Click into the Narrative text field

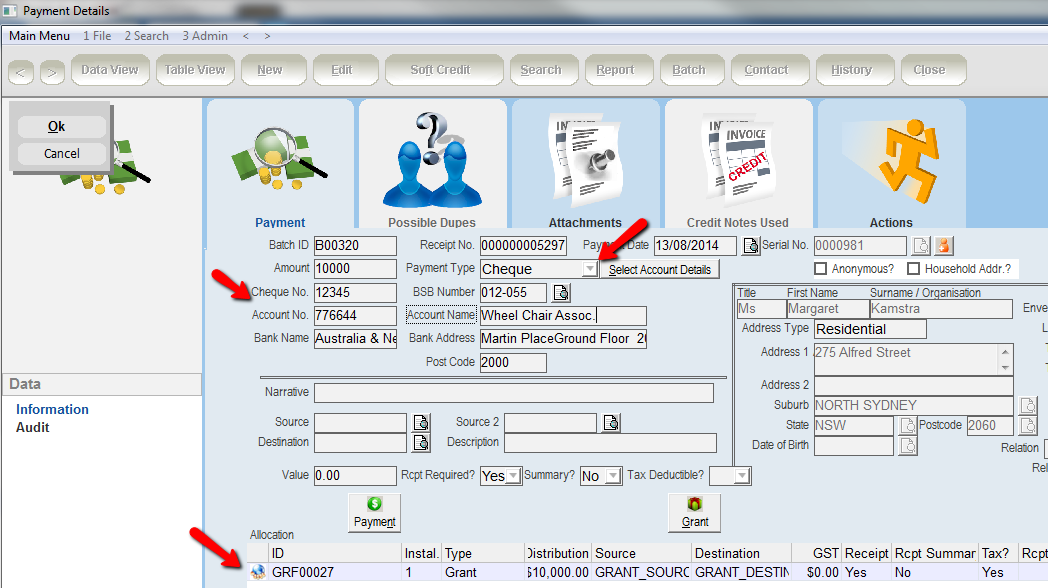513,393
